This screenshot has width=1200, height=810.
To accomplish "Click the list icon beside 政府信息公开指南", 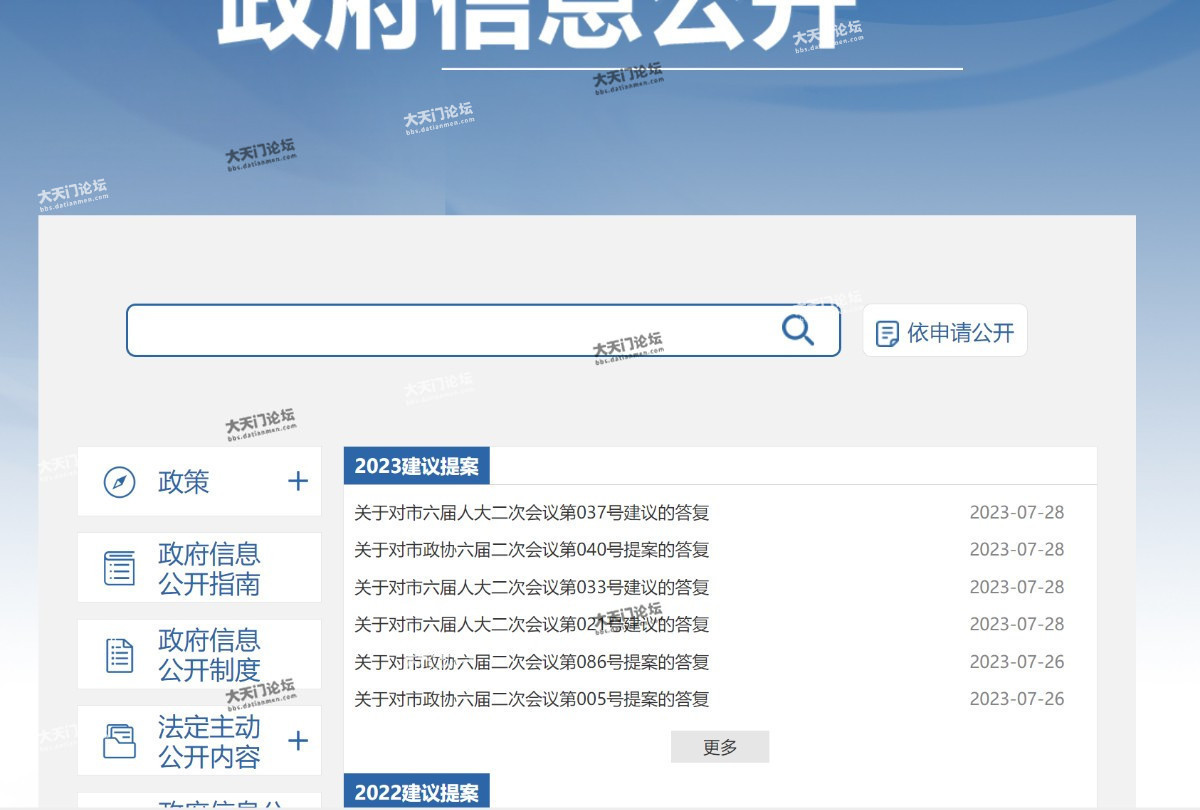I will (120, 568).
